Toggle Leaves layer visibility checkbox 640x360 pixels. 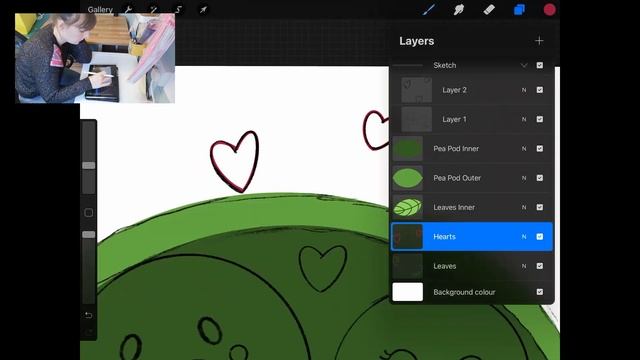point(540,266)
